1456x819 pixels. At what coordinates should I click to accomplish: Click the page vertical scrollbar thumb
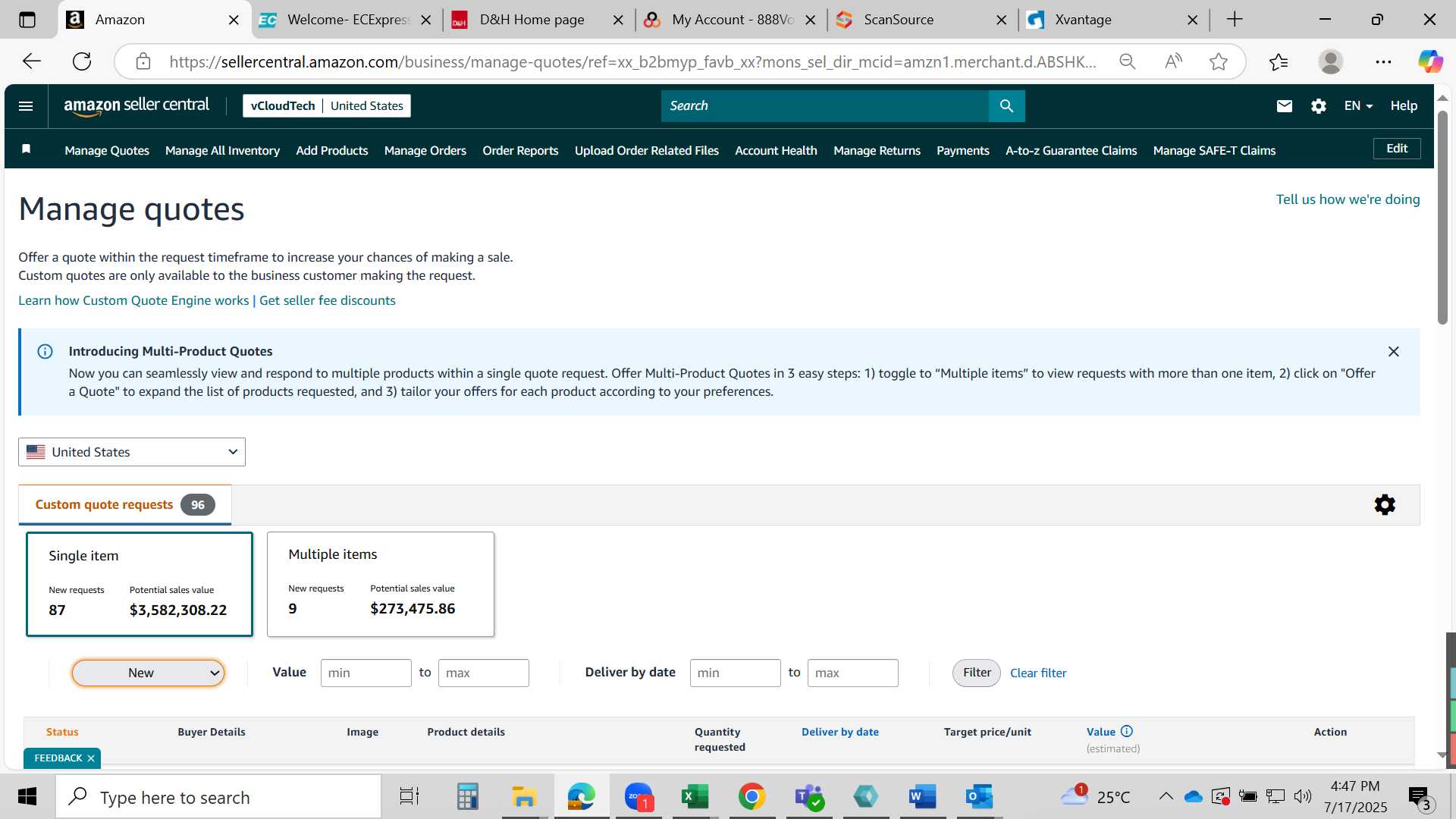tap(1442, 218)
